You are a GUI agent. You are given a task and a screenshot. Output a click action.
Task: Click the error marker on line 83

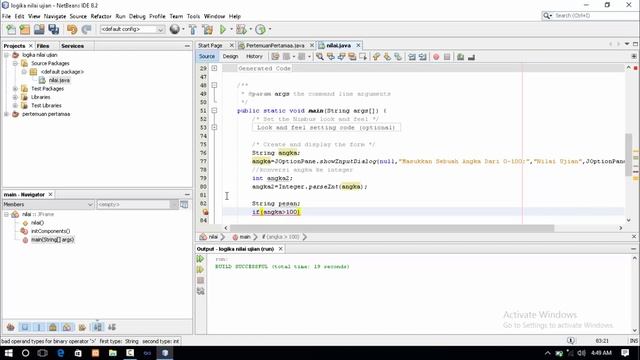click(205, 212)
